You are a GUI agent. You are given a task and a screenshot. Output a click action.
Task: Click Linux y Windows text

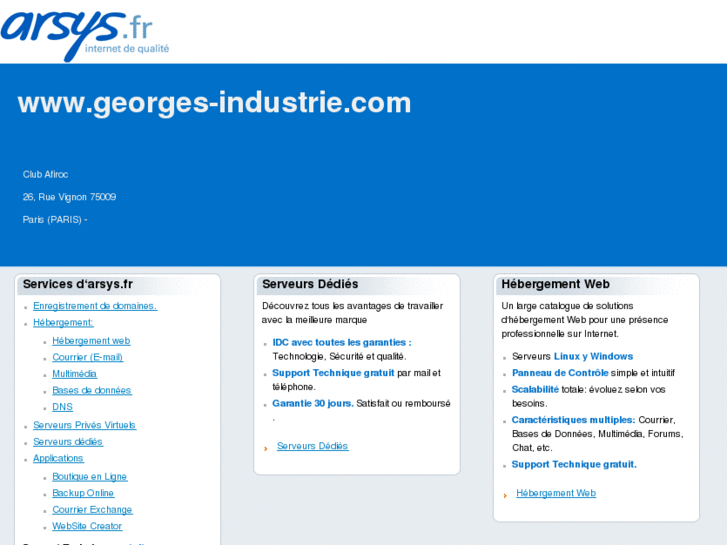[593, 357]
